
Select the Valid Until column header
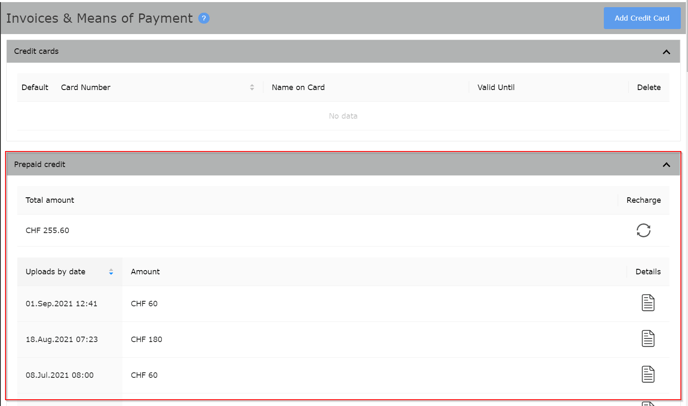point(496,88)
